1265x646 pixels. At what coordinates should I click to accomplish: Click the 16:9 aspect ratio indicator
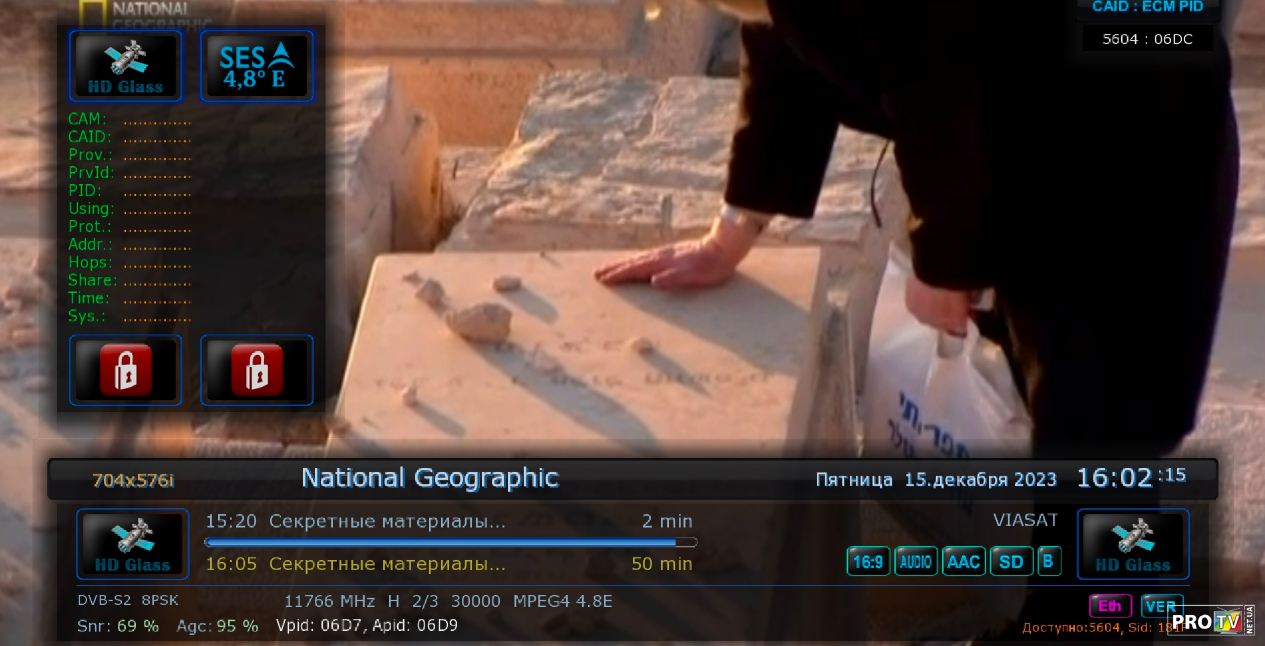click(868, 561)
